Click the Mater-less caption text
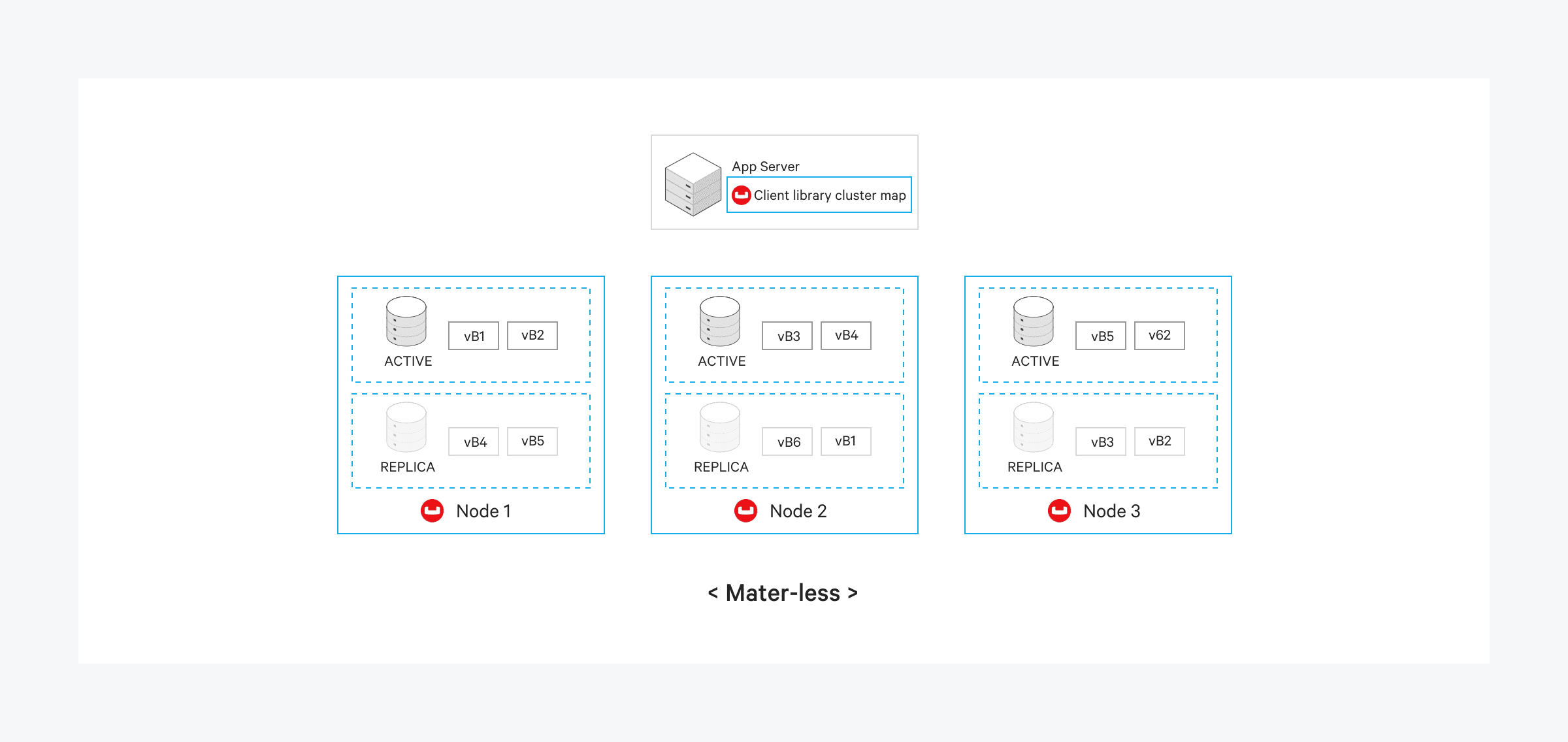This screenshot has height=742, width=1568. point(783,593)
